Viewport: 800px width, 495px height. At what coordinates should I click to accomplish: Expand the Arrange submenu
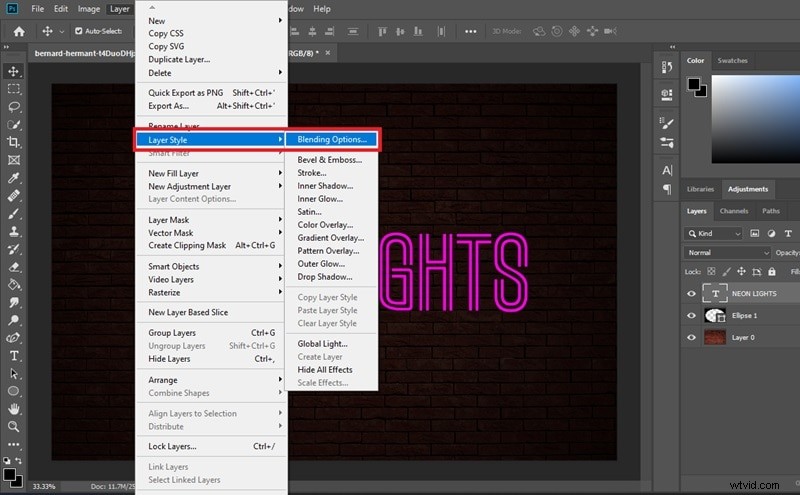click(x=211, y=380)
